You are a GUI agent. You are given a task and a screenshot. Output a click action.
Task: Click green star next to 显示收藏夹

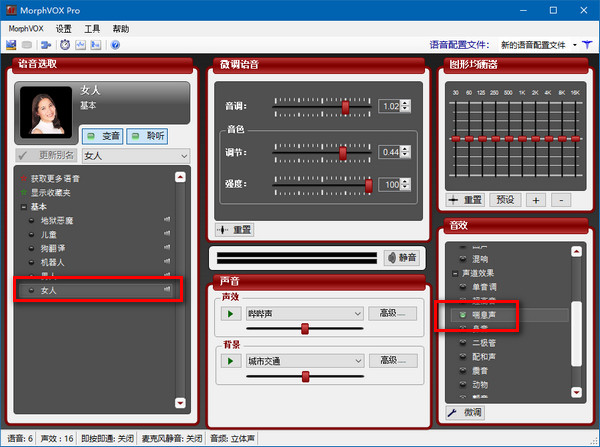(x=24, y=192)
